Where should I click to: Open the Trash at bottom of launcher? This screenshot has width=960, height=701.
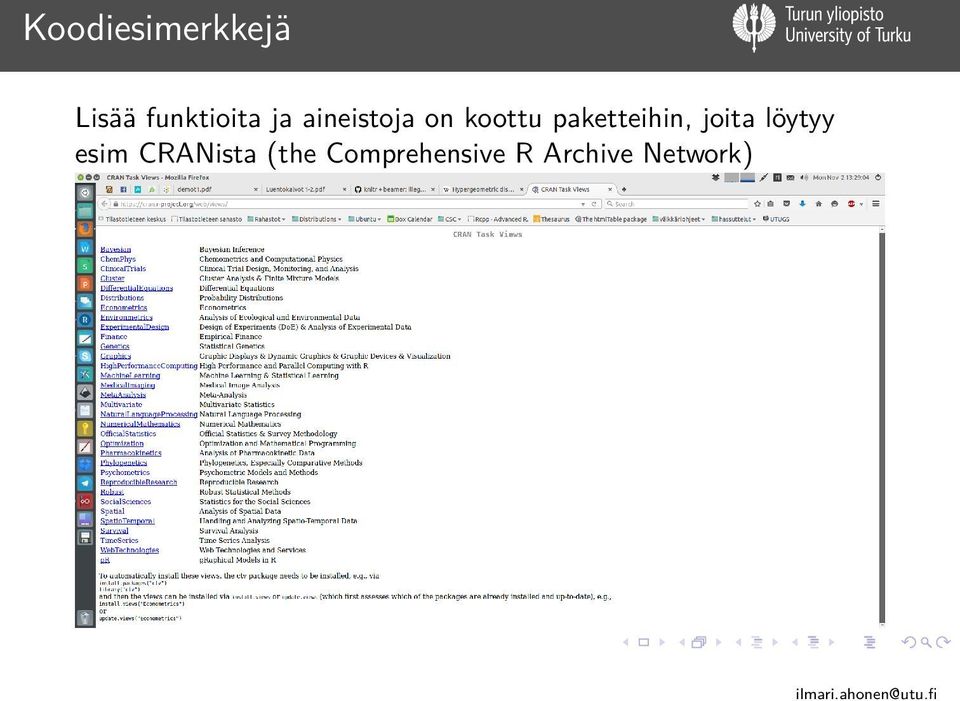point(85,617)
